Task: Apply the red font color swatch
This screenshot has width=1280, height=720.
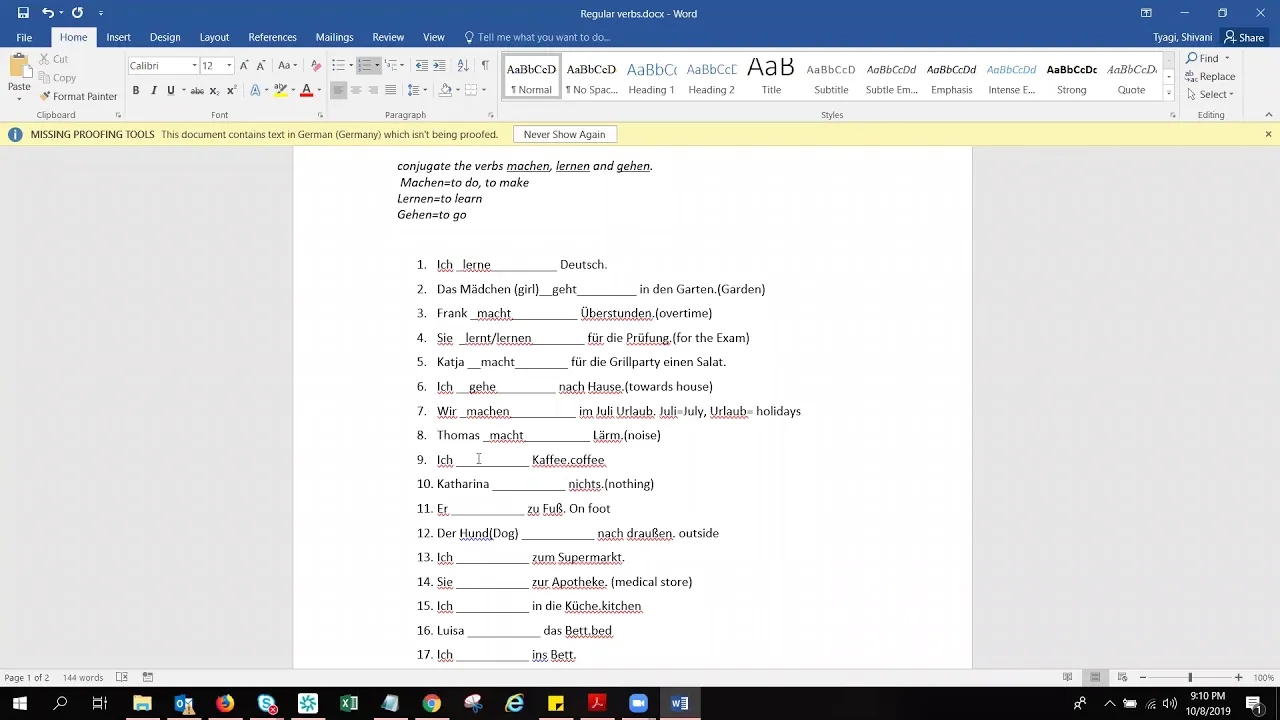Action: point(306,90)
